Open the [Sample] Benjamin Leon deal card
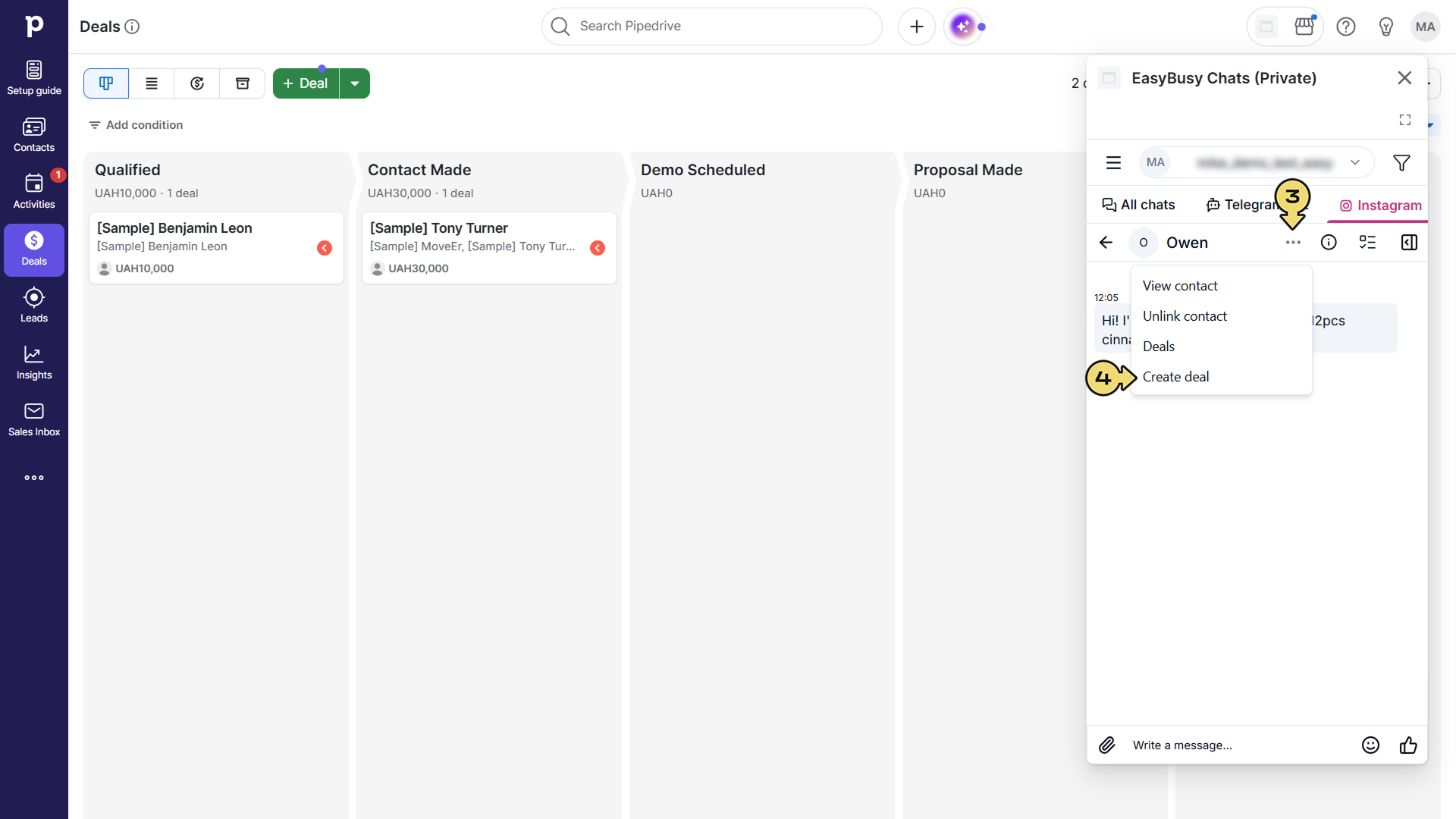This screenshot has width=1456, height=819. click(x=216, y=248)
